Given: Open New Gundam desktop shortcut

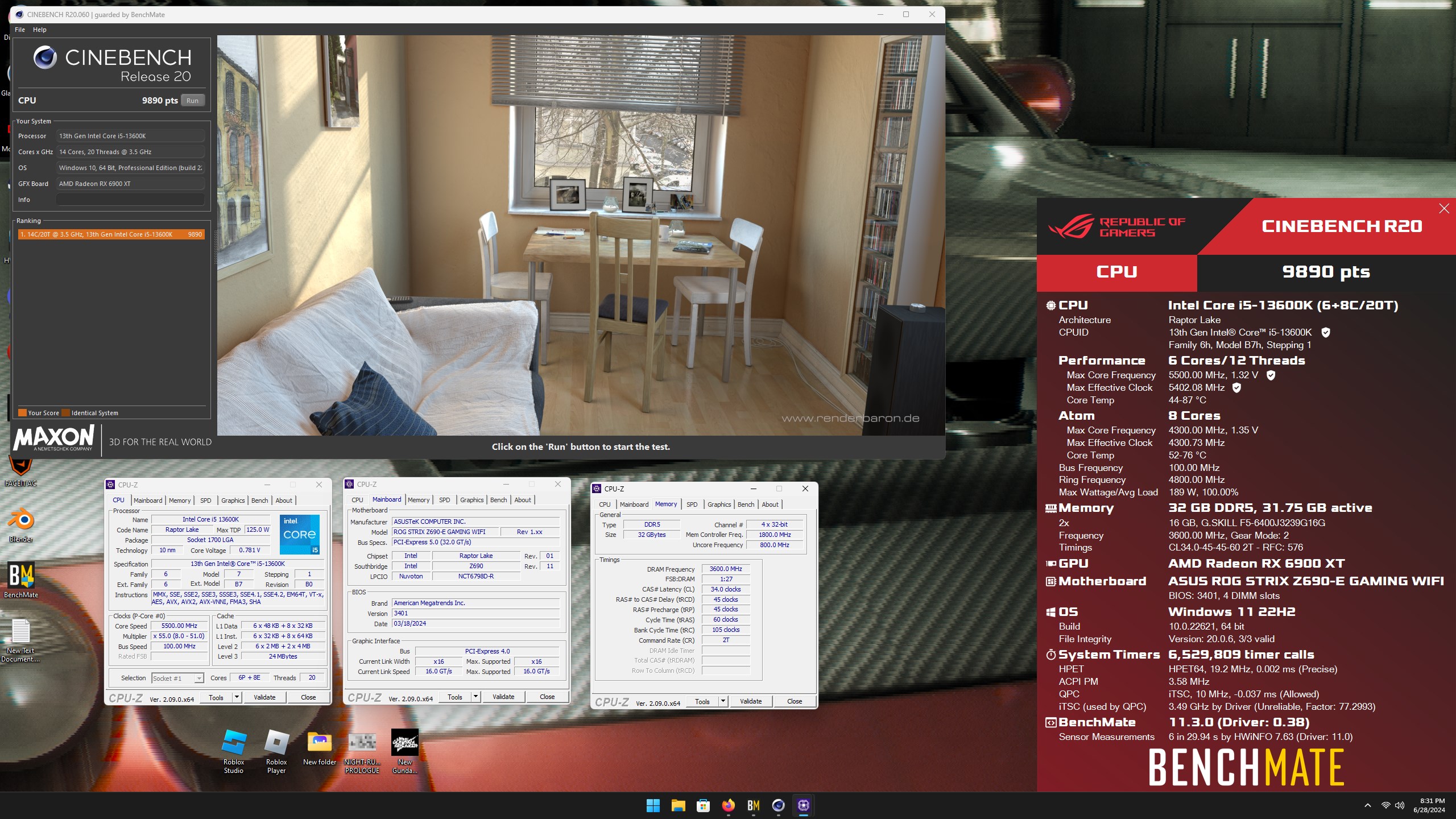Looking at the screenshot, I should point(405,751).
